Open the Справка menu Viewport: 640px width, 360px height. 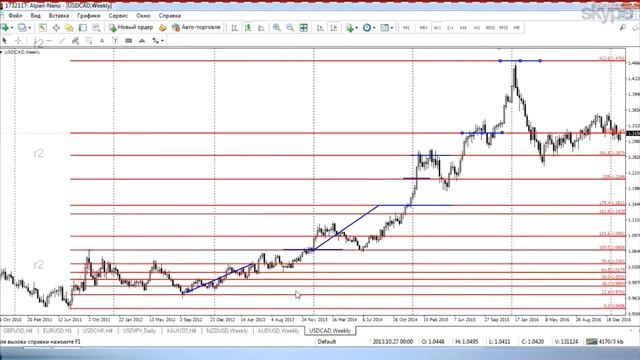tap(170, 16)
